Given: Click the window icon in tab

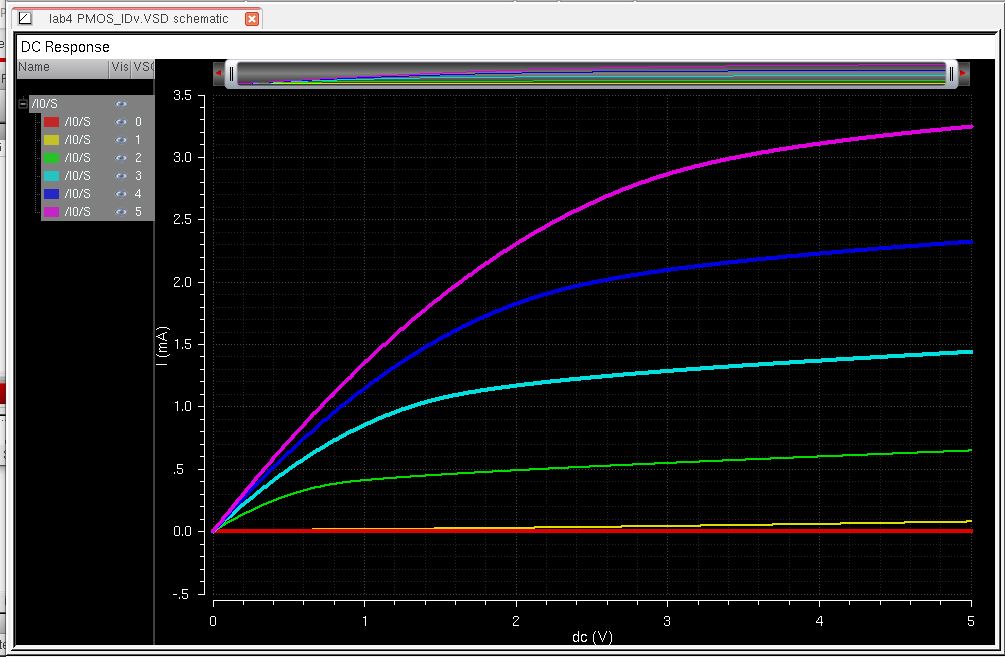Looking at the screenshot, I should pos(25,18).
